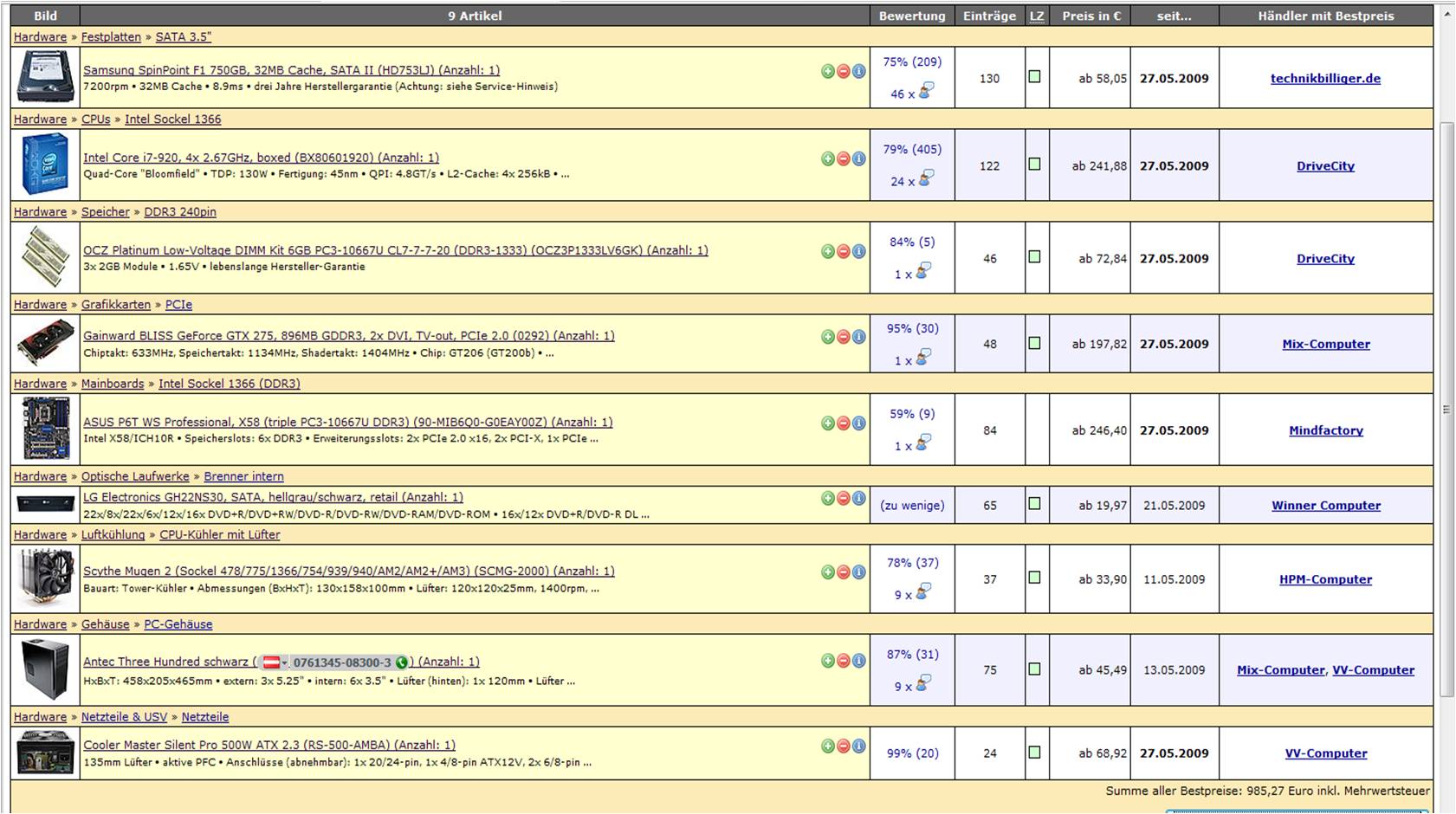Image resolution: width=1456 pixels, height=814 pixels.
Task: Click red minus icon on Intel Core i7-920 row
Action: point(844,158)
